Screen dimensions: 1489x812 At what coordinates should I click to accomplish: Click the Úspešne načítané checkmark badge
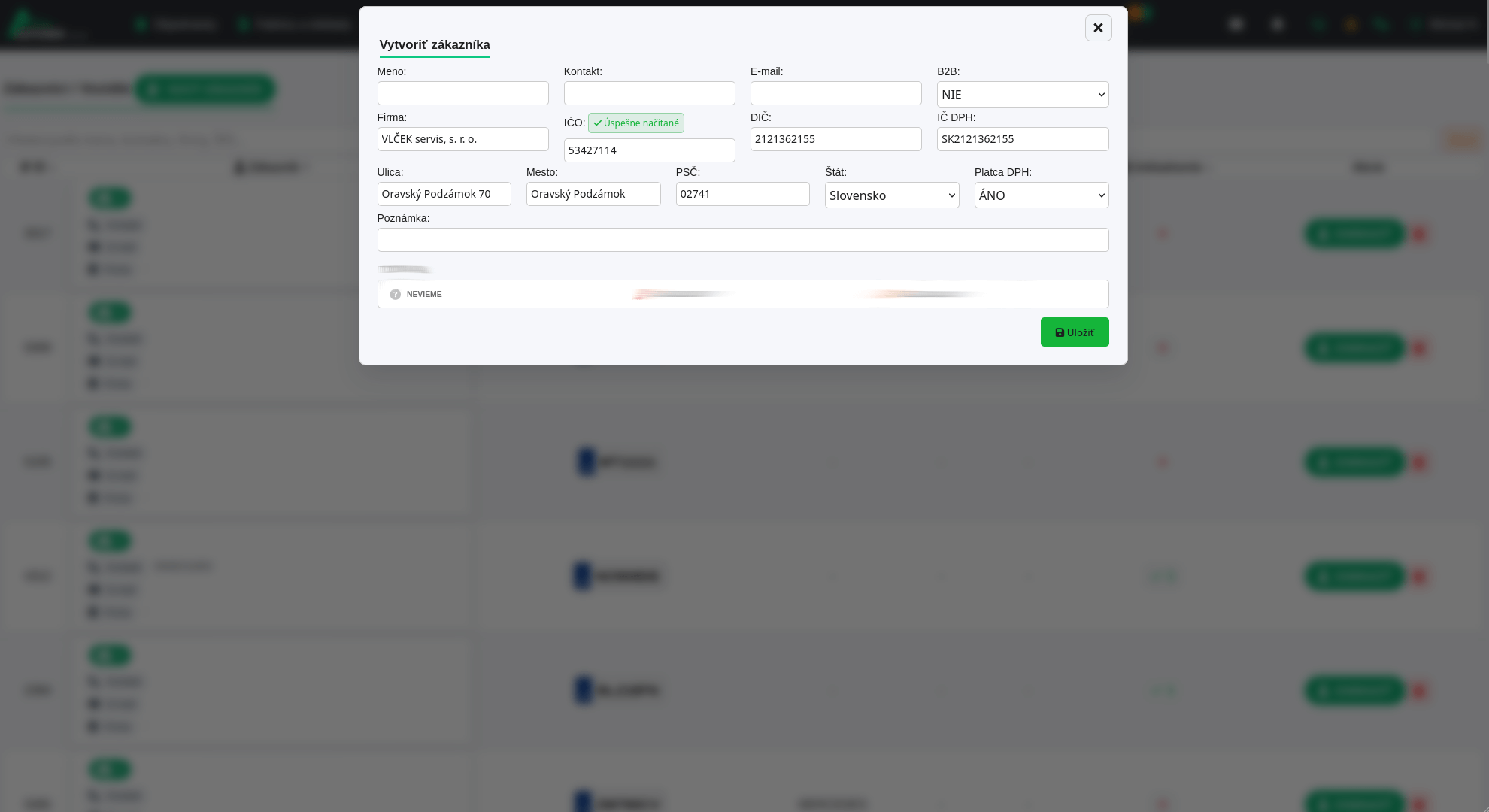635,123
